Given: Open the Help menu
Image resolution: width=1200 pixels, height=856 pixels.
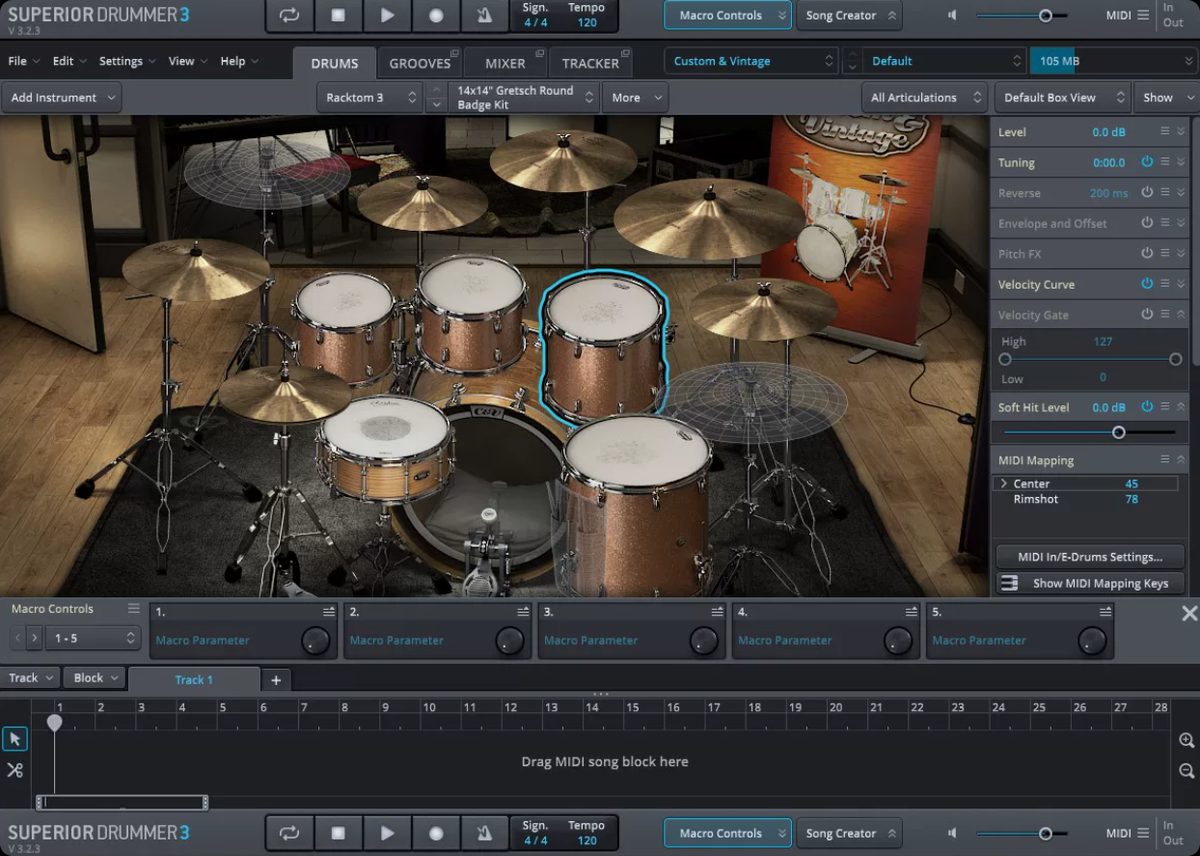Looking at the screenshot, I should point(239,61).
